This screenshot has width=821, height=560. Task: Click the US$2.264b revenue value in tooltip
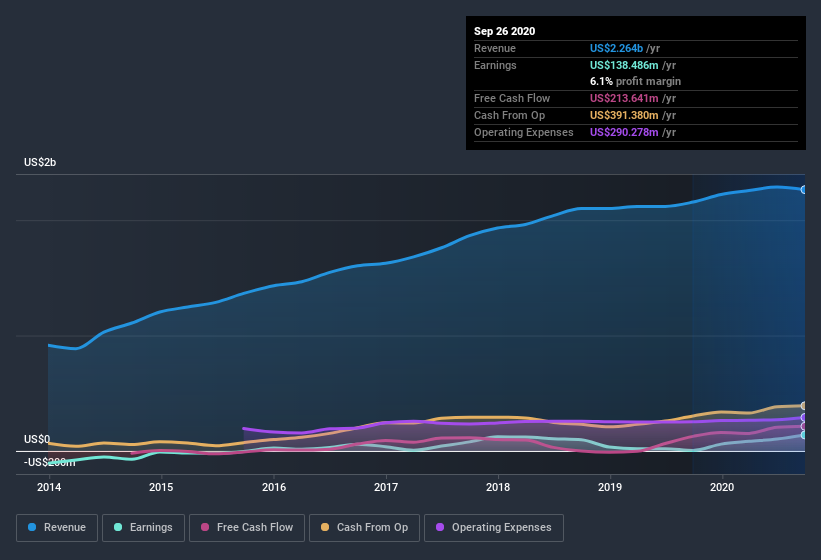coord(617,47)
